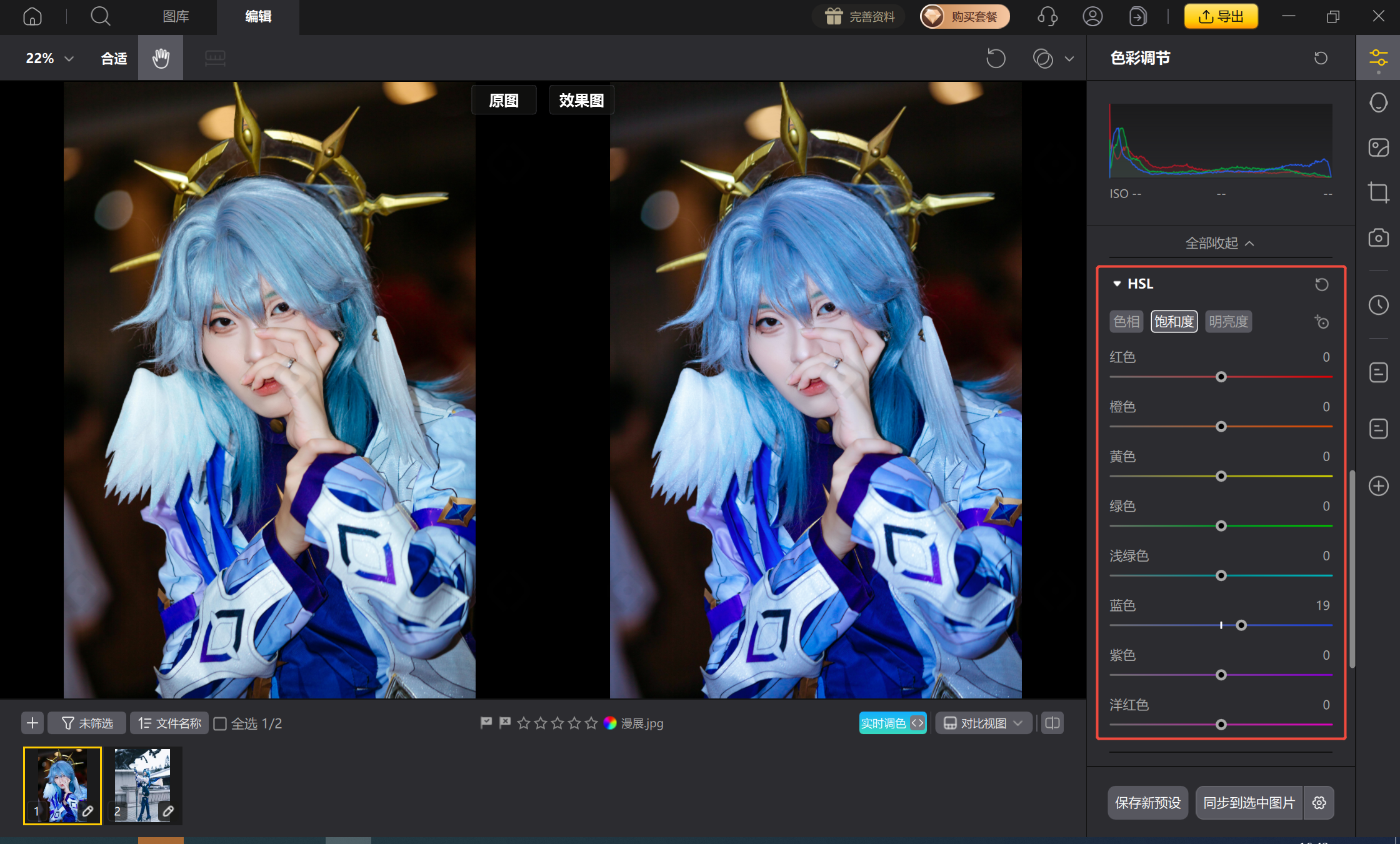Click the 洋红色 saturation slider handle
This screenshot has height=844, width=1400.
1221,725
